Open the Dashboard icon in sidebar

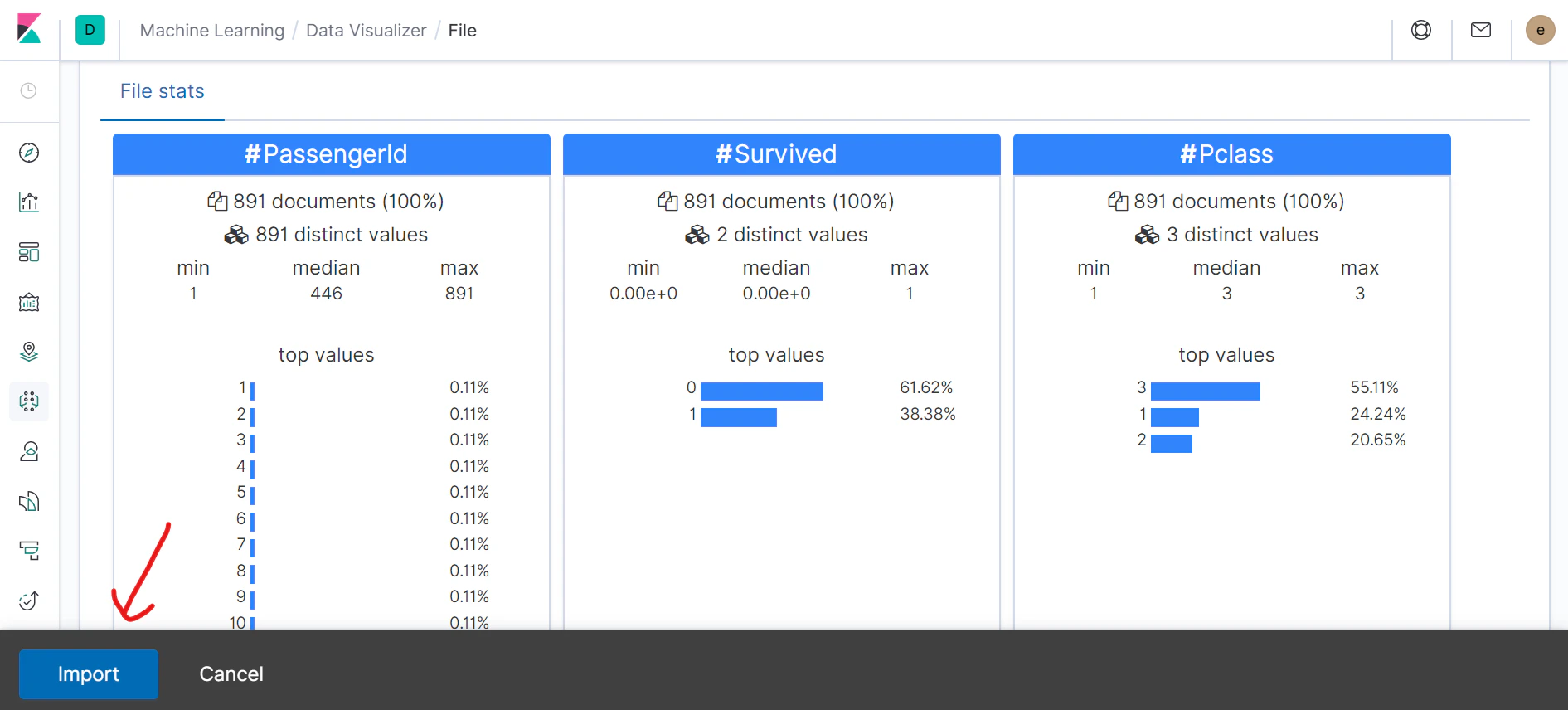pos(29,252)
